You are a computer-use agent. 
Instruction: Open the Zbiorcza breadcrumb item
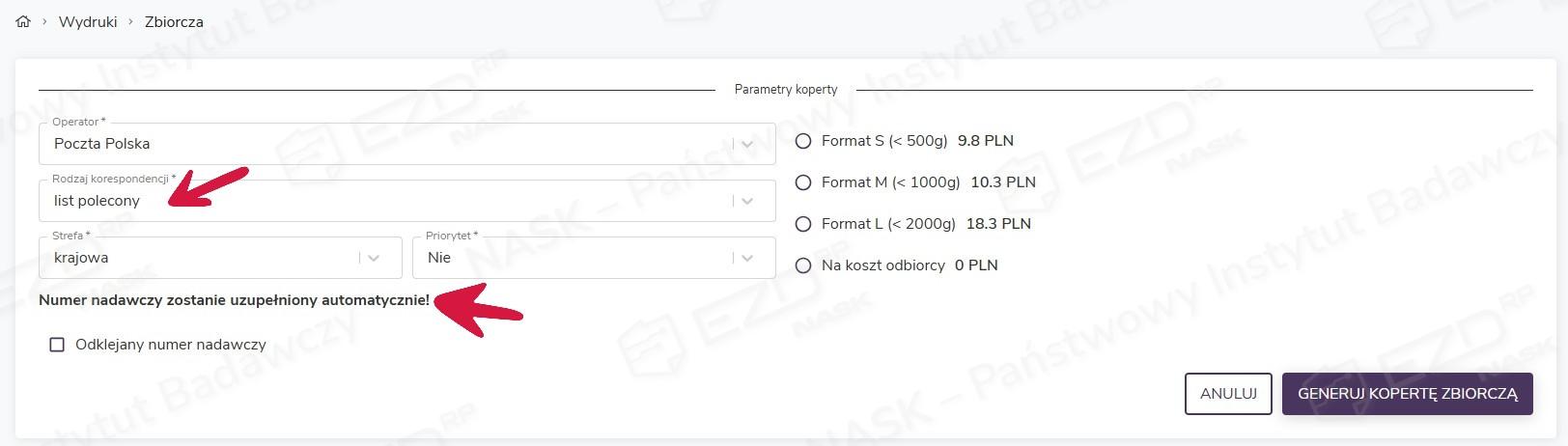pos(174,21)
